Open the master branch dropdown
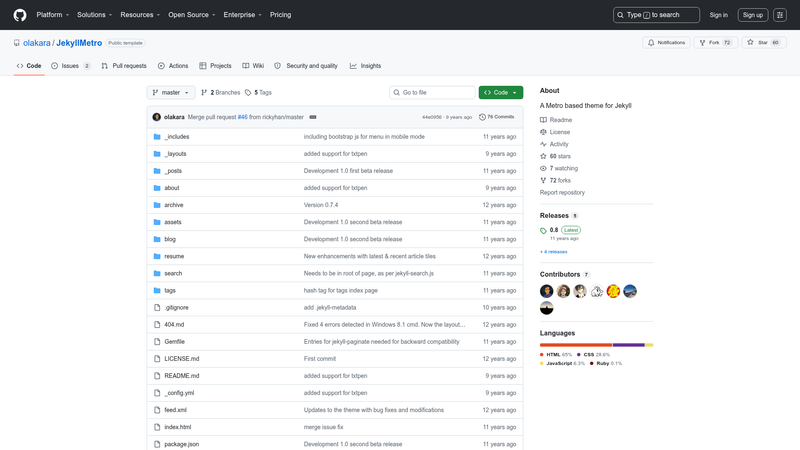This screenshot has height=450, width=800. tap(171, 92)
